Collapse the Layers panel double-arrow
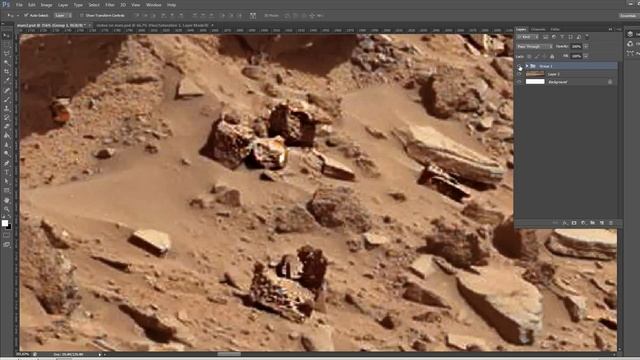Image resolution: width=640 pixels, height=360 pixels. click(x=611, y=29)
